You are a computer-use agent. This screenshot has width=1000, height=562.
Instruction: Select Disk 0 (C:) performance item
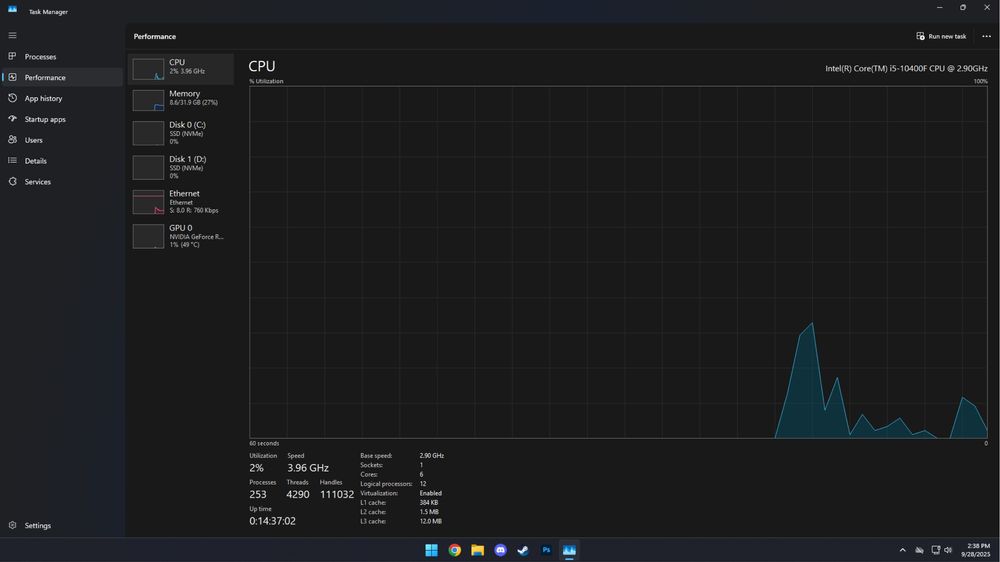(x=181, y=133)
